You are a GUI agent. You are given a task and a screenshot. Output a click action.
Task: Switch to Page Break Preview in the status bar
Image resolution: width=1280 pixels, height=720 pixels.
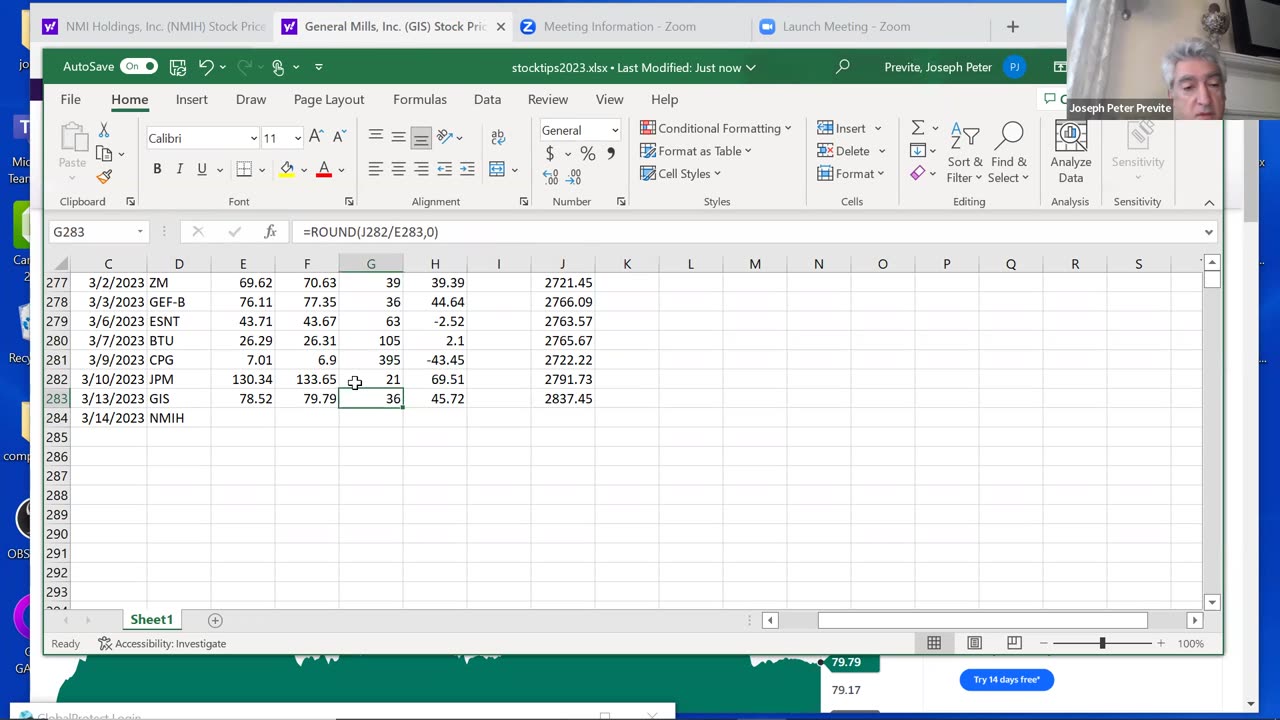click(x=1014, y=643)
